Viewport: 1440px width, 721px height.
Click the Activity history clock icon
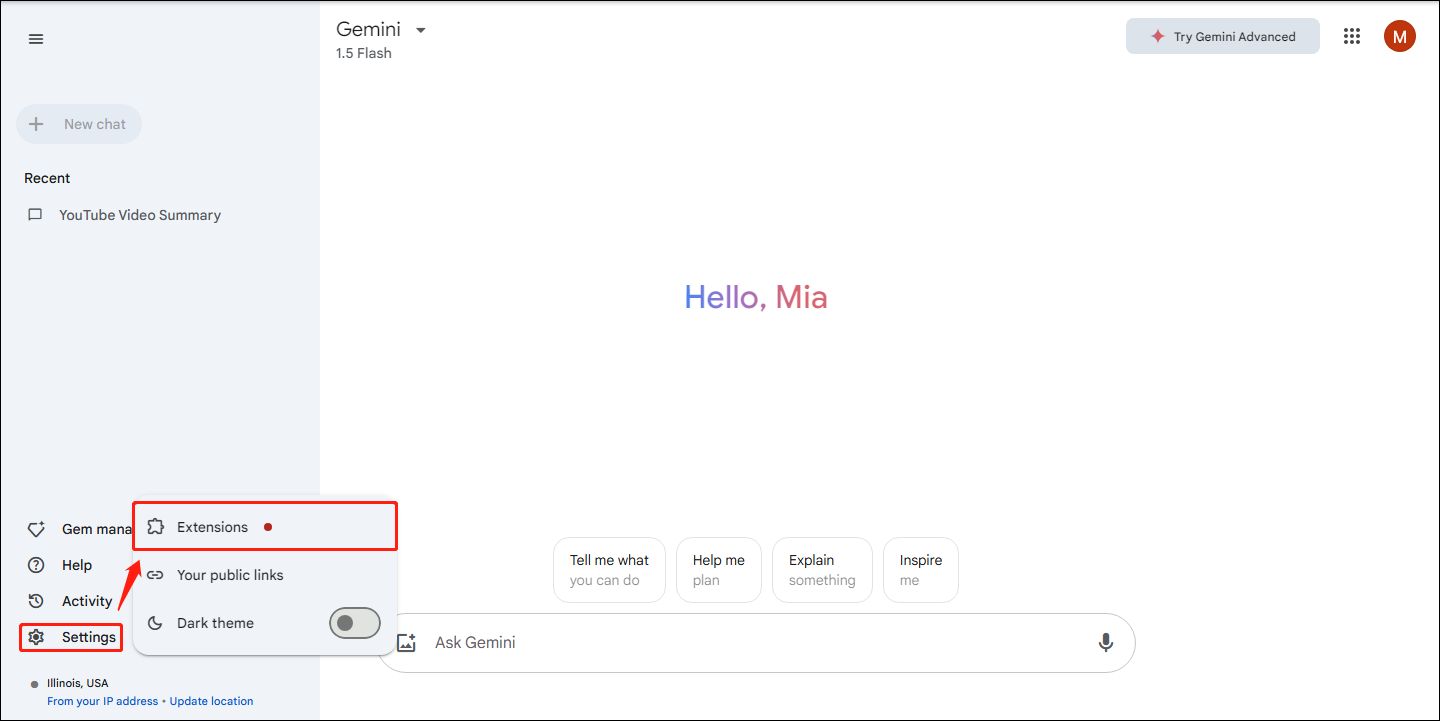(x=36, y=601)
